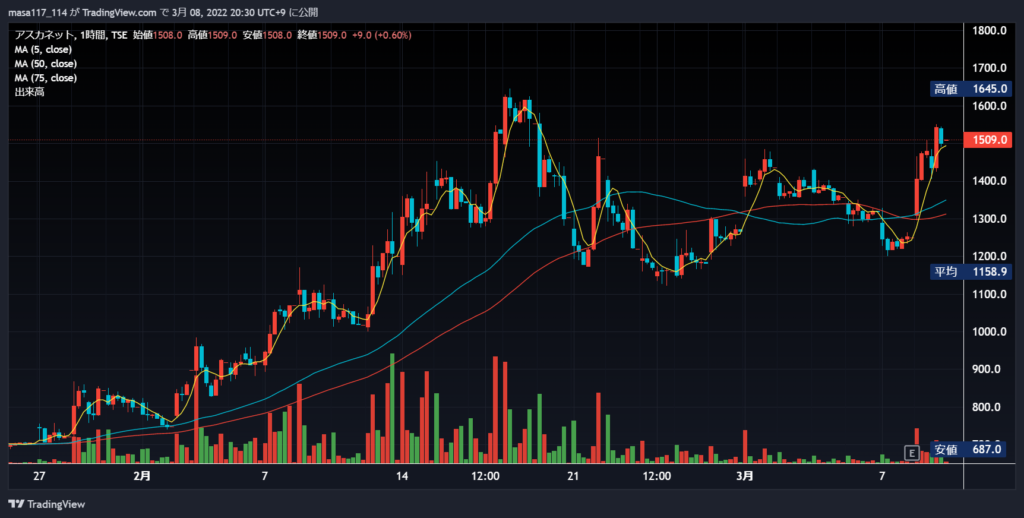Click the MA (50, close) indicator label
Screen dimensions: 1024x518
click(46, 64)
